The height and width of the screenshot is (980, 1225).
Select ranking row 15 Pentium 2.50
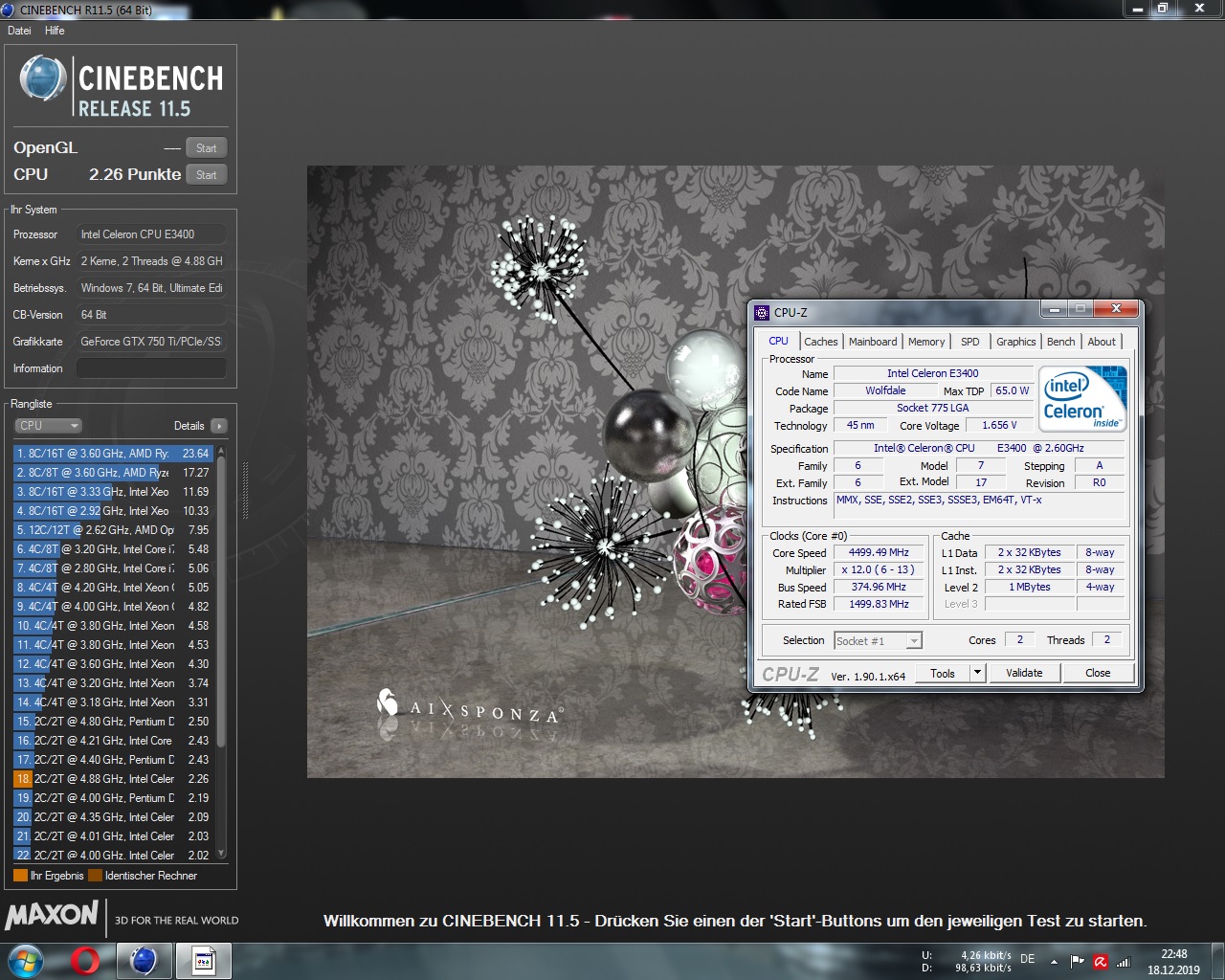pyautogui.click(x=113, y=722)
